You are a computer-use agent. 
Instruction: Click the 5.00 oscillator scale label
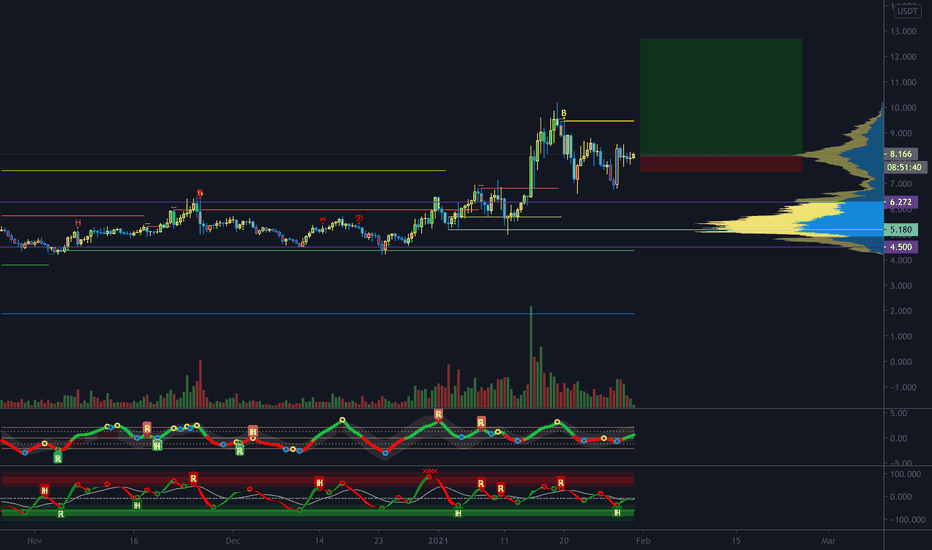coord(899,413)
